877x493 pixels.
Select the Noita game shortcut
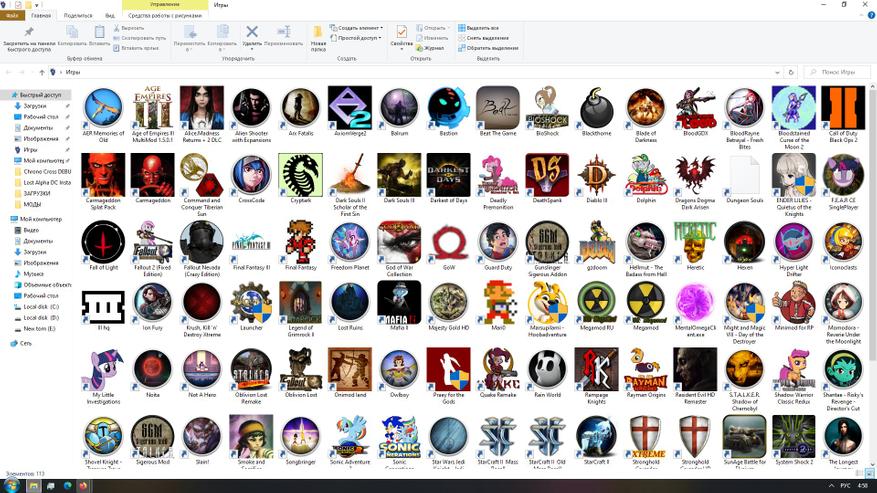click(x=153, y=369)
